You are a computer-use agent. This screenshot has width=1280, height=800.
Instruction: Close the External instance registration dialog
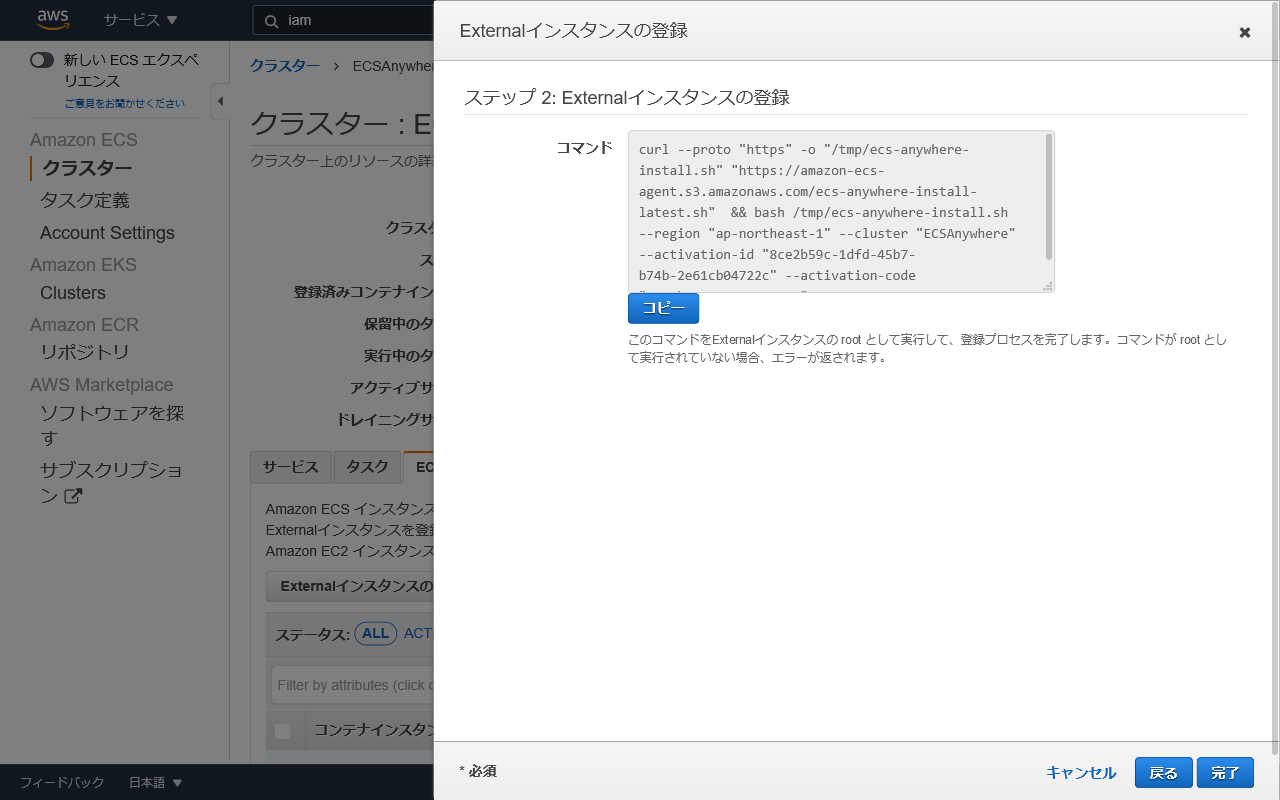click(x=1244, y=32)
